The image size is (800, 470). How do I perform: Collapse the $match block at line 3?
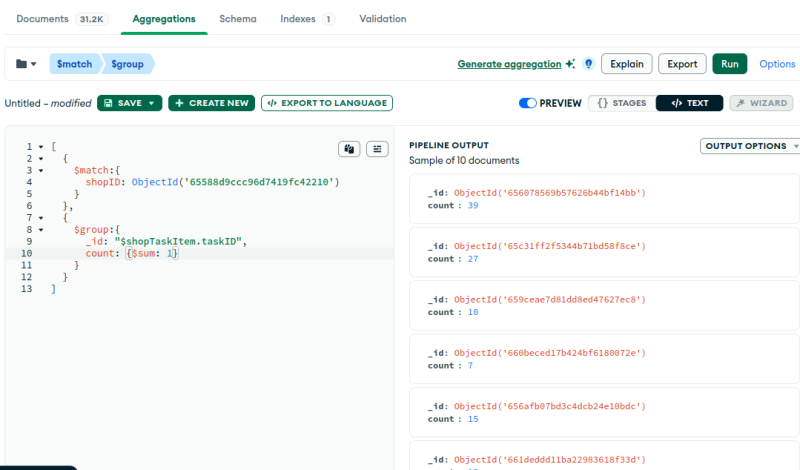pyautogui.click(x=41, y=170)
